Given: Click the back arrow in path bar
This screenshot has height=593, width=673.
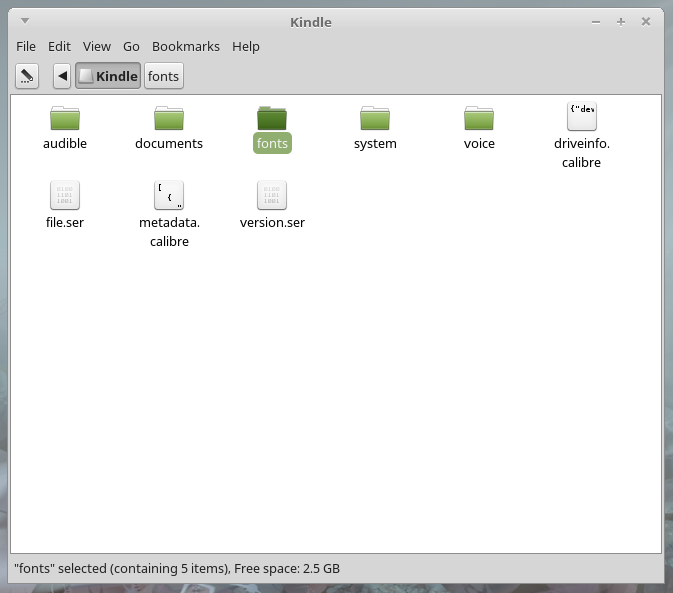Looking at the screenshot, I should point(62,76).
